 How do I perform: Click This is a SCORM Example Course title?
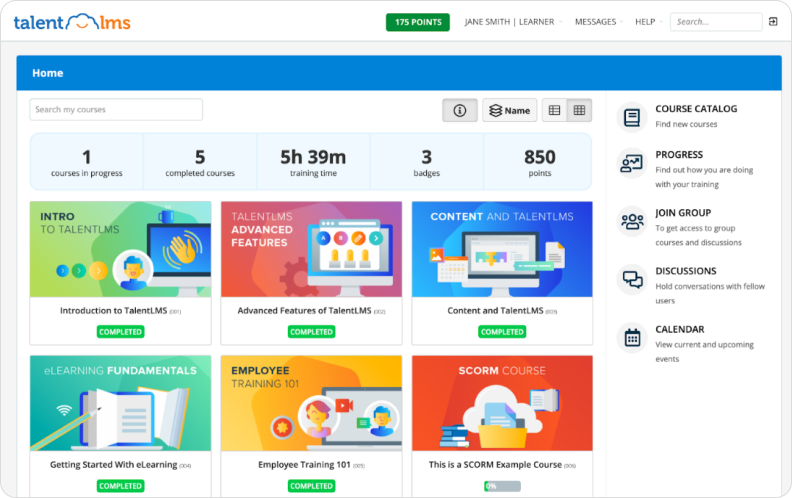[x=496, y=465]
